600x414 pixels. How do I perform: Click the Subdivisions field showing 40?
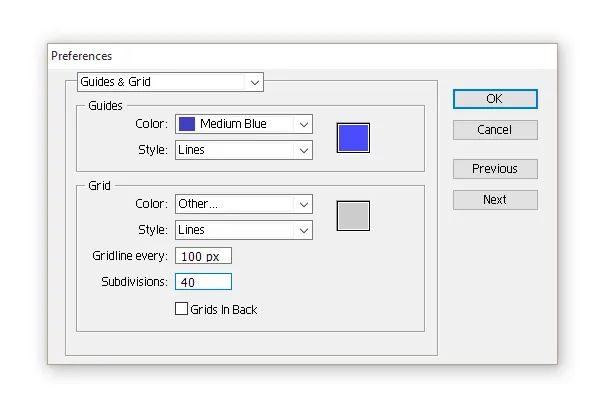point(203,282)
